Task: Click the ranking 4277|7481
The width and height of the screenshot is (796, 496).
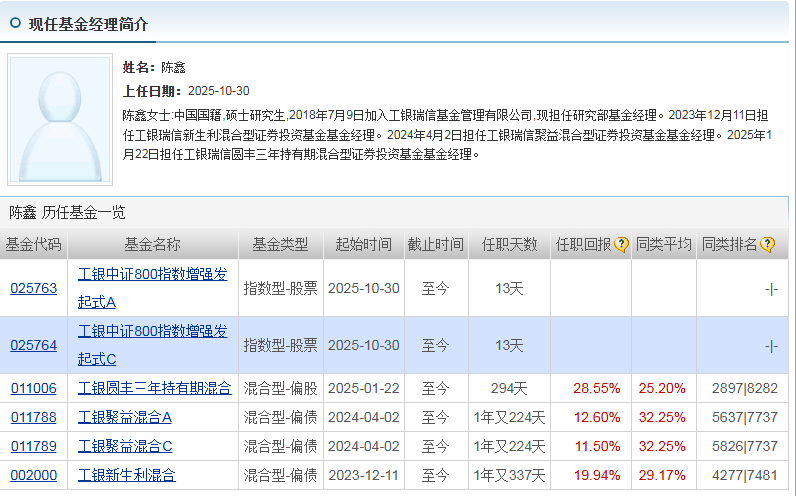Action: (745, 475)
